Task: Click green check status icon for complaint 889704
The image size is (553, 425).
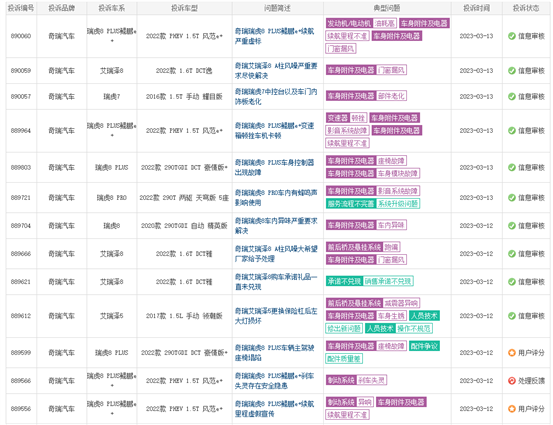Action: [512, 225]
